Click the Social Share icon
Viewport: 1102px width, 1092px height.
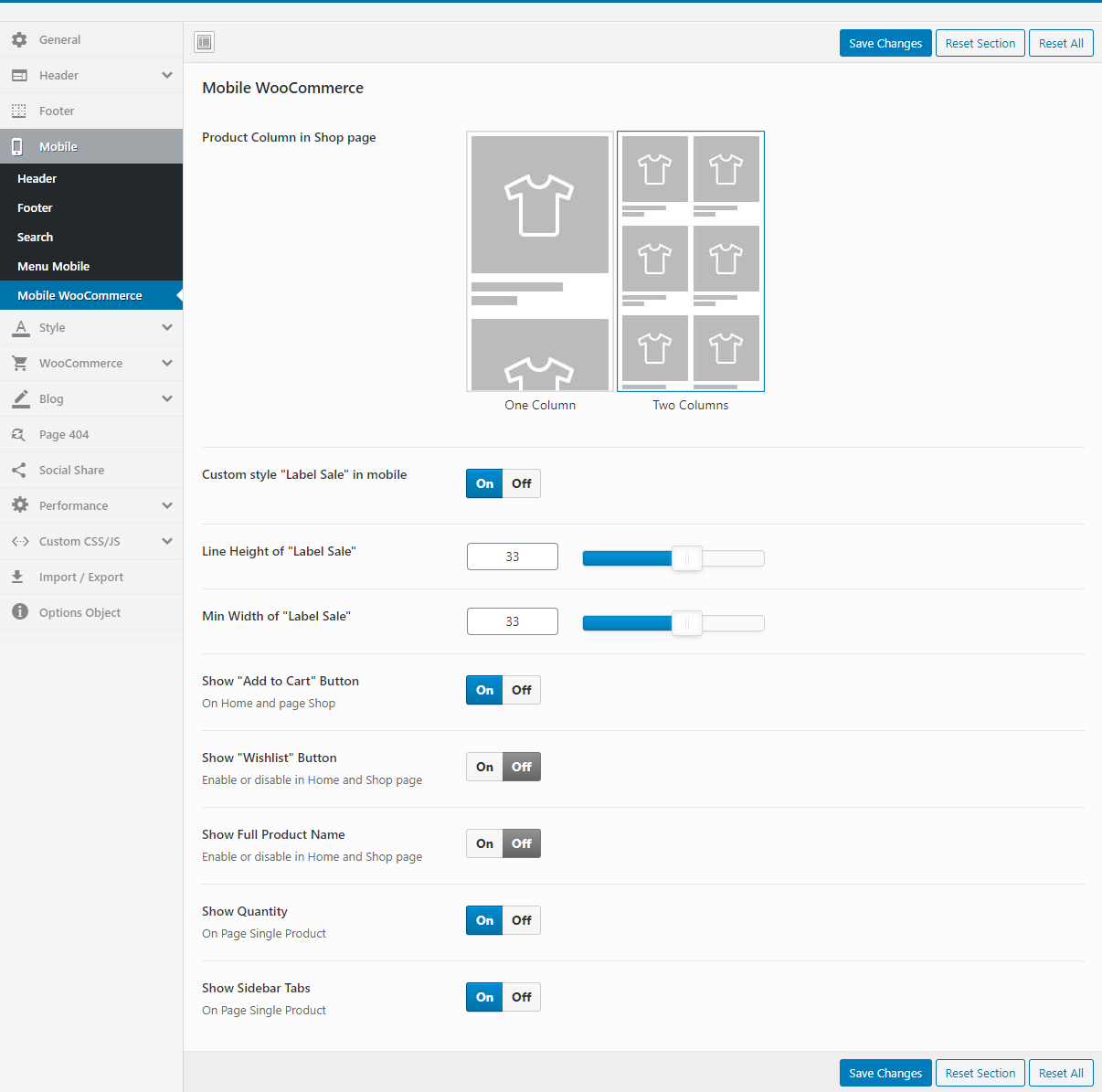[18, 470]
